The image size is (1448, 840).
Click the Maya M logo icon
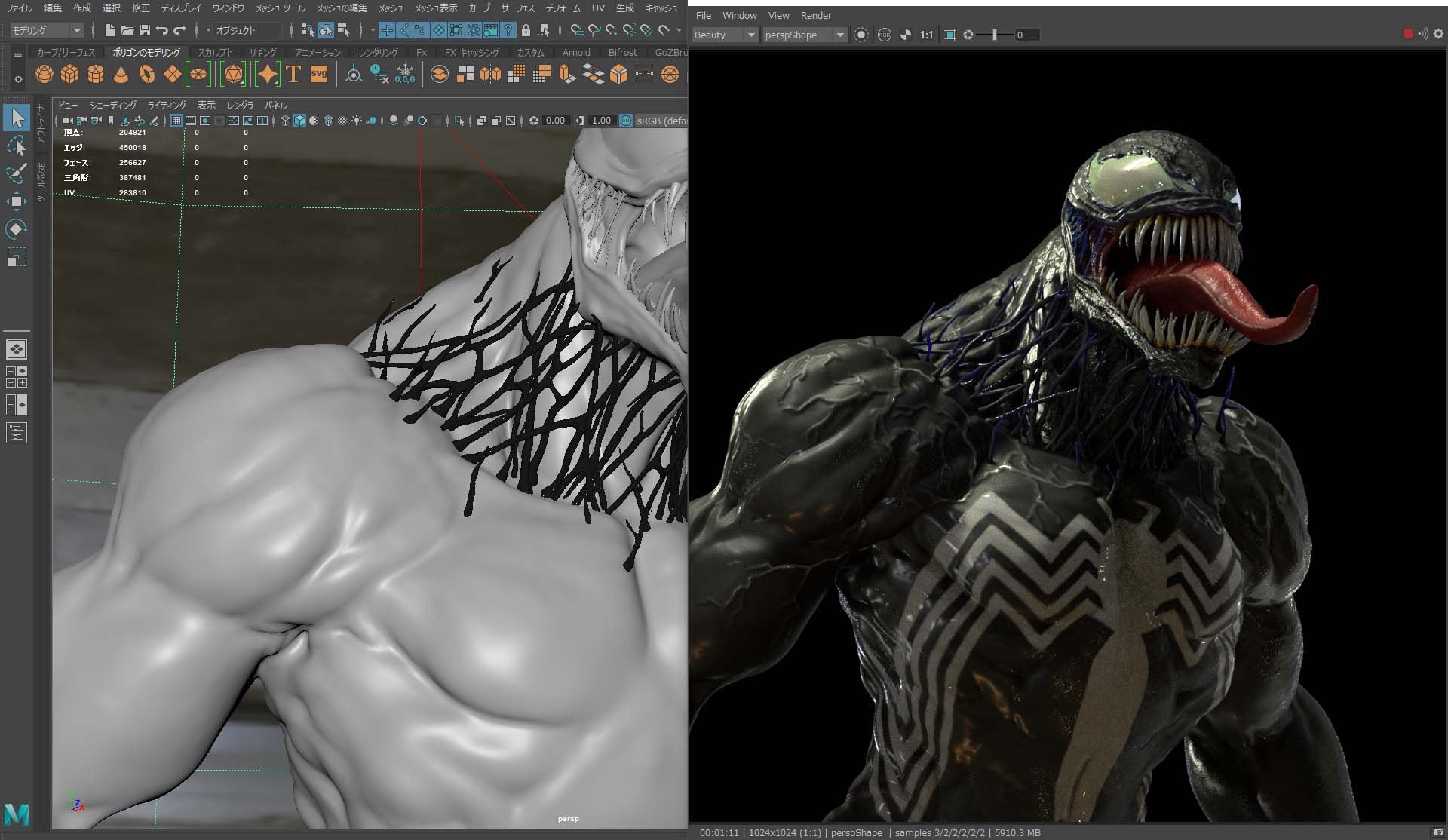(x=17, y=814)
